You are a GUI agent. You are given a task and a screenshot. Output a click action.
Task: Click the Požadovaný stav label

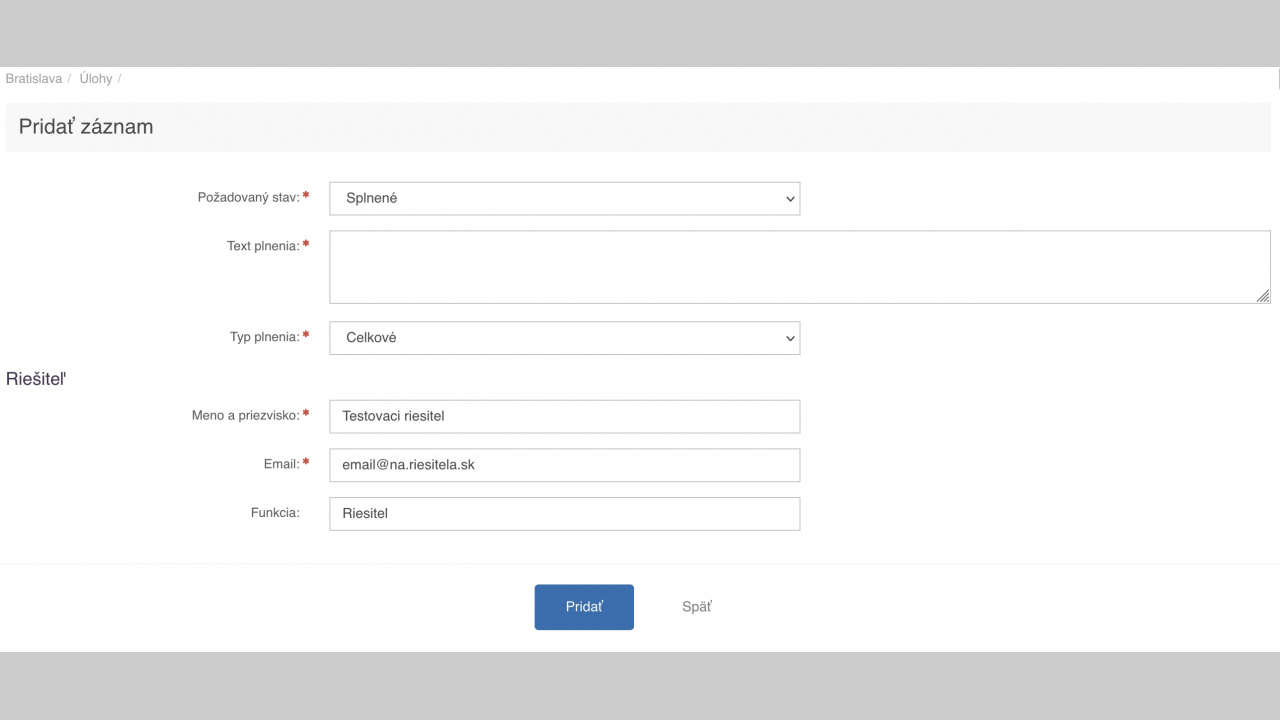coord(248,198)
